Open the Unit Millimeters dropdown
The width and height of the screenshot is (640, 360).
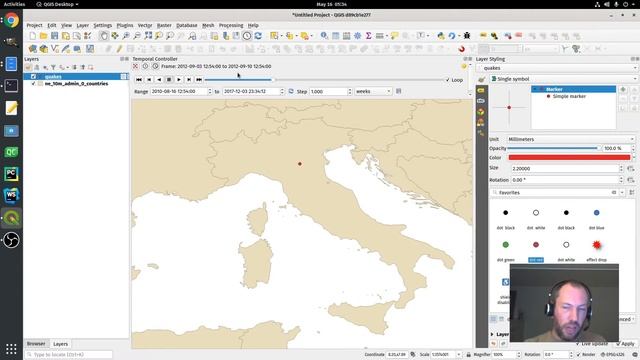[x=571, y=139]
